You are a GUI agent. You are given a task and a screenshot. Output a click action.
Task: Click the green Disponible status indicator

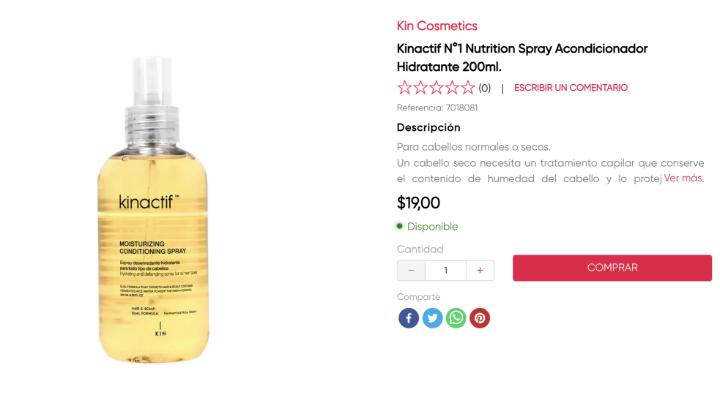coord(428,226)
